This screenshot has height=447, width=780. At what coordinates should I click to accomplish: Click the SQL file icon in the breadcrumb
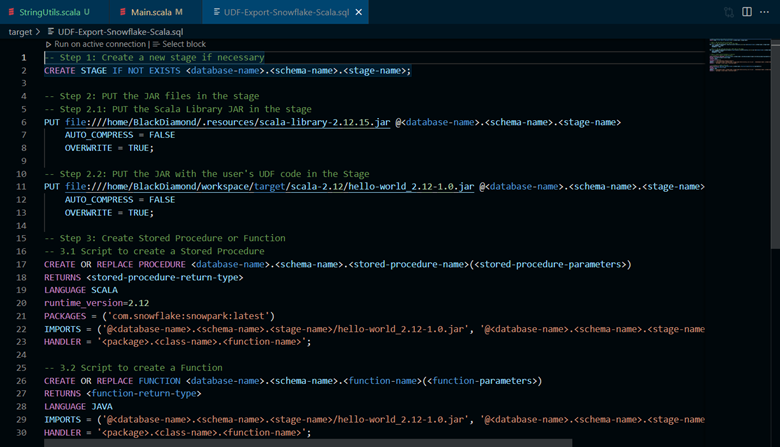click(51, 31)
